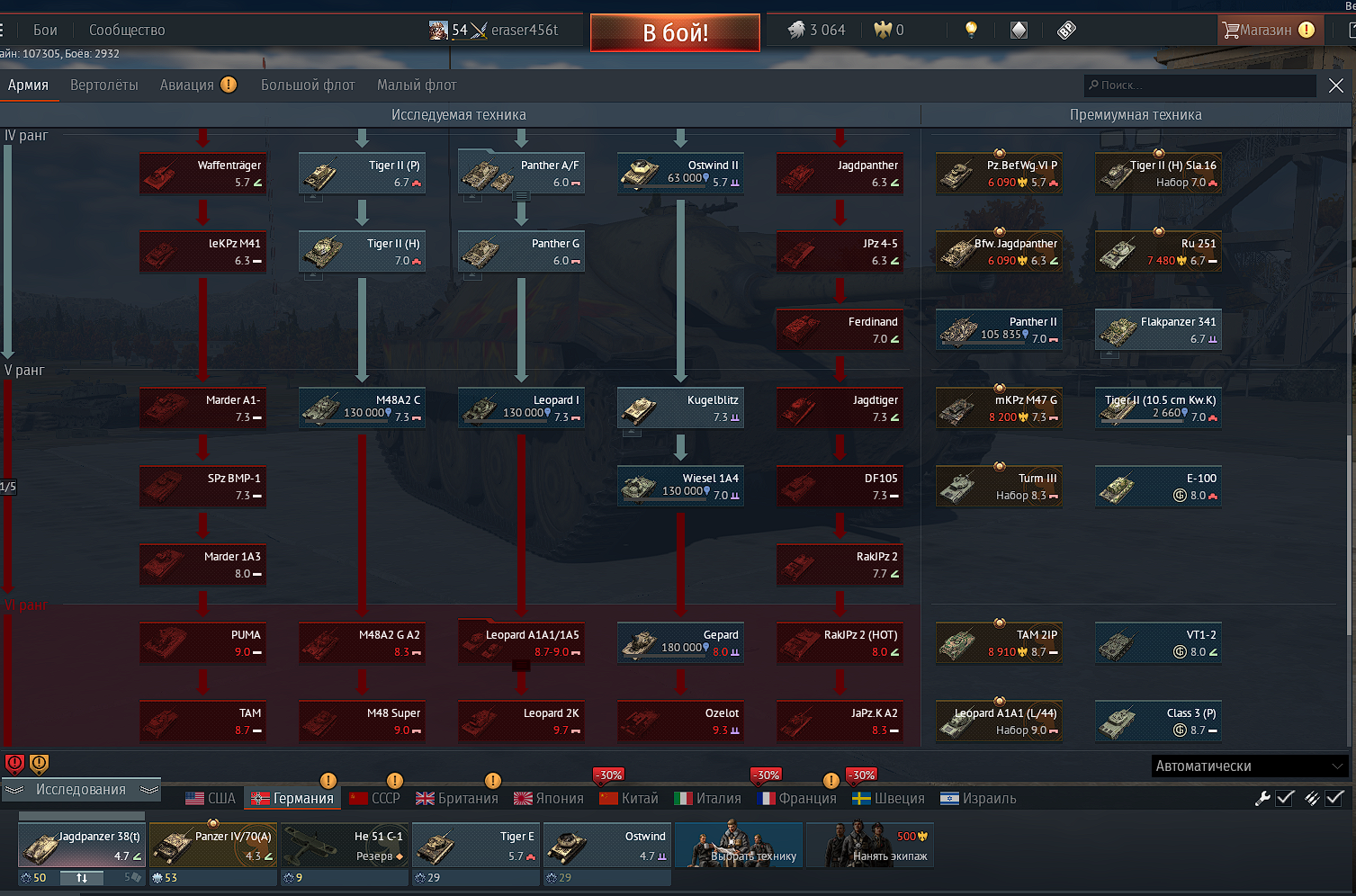Select Италия nation flag tab
The image size is (1356, 896).
click(x=708, y=798)
